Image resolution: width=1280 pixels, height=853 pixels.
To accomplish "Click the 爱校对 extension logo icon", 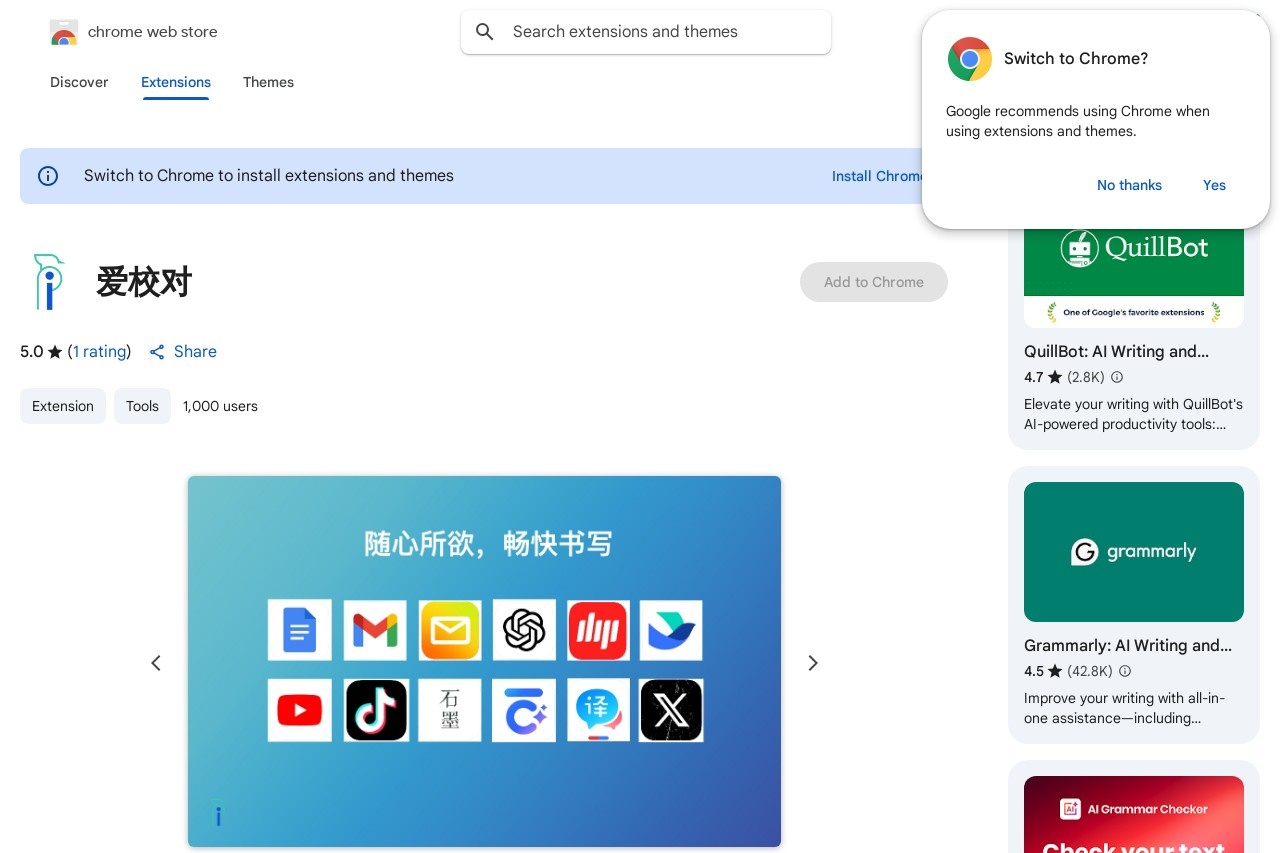I will (47, 281).
